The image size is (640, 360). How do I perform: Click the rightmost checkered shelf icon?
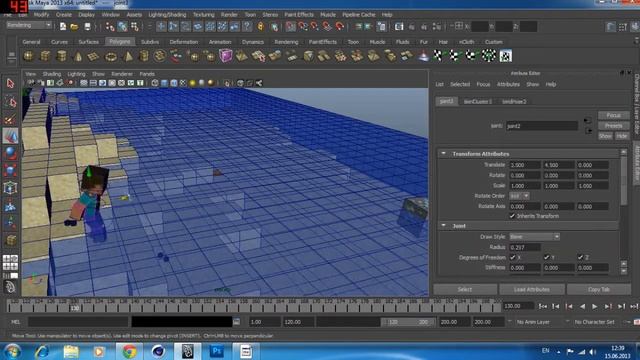[506, 56]
